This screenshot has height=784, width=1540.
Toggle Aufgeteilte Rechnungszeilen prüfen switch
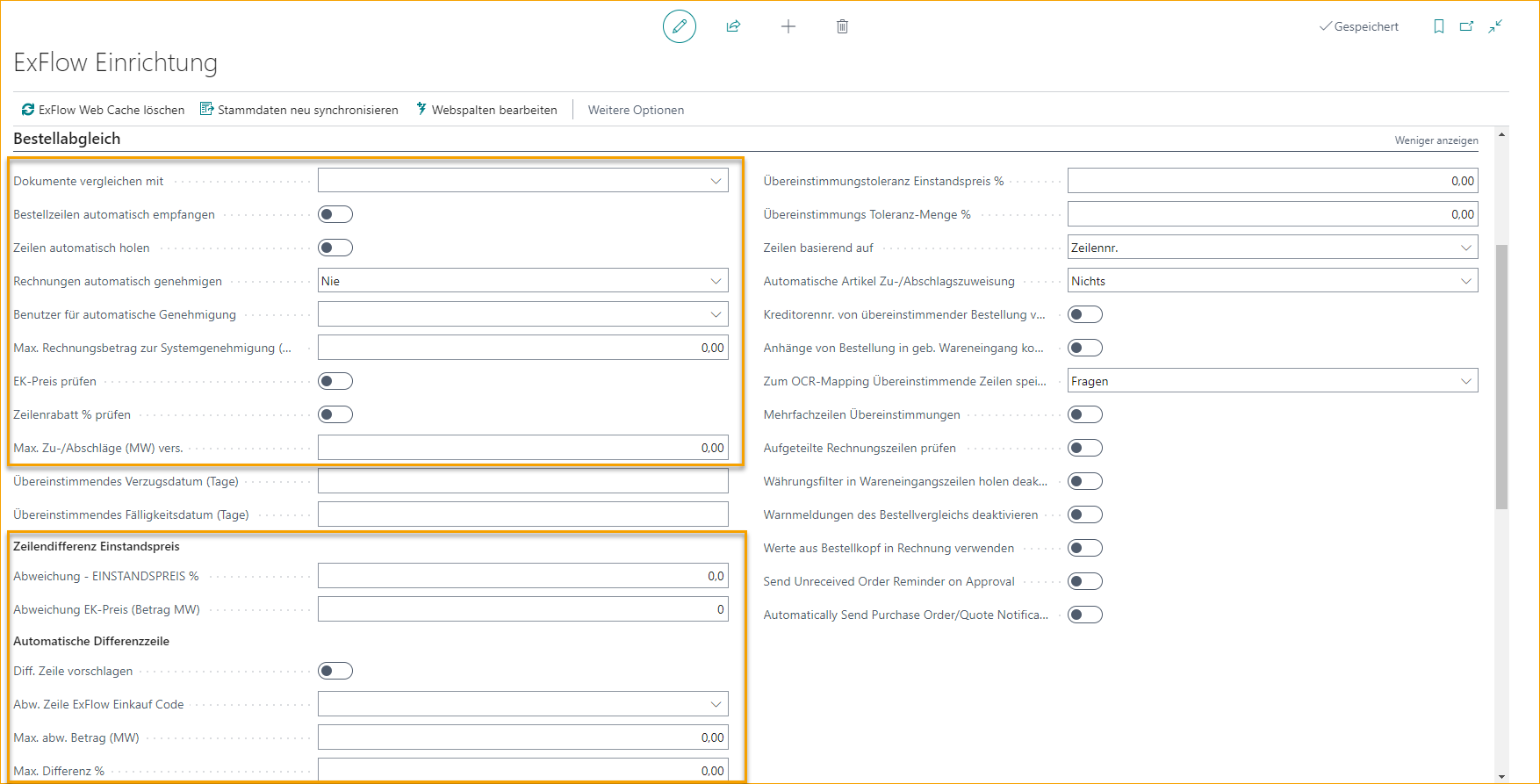(1085, 448)
